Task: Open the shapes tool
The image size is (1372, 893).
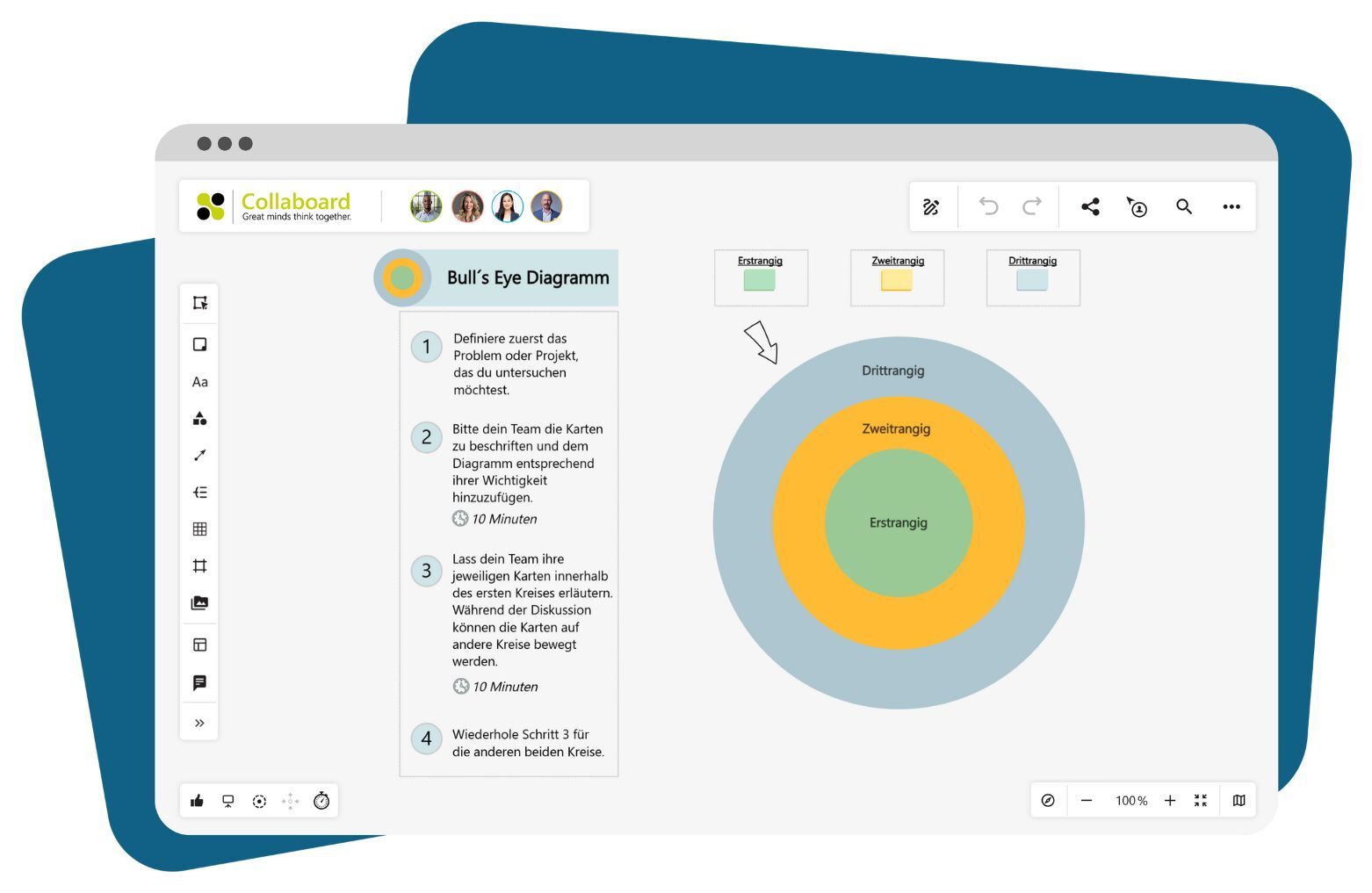Action: [x=199, y=419]
